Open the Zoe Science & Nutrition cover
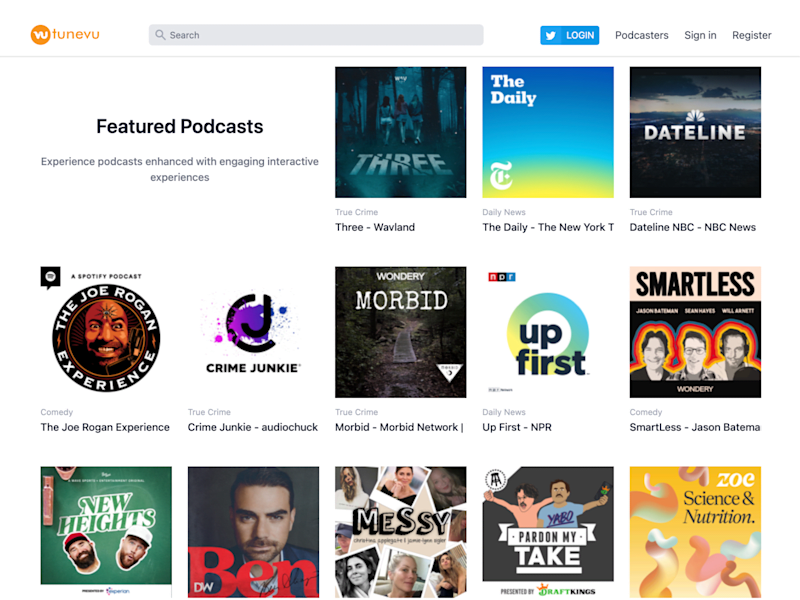Viewport: 800px width, 600px height. tap(695, 532)
